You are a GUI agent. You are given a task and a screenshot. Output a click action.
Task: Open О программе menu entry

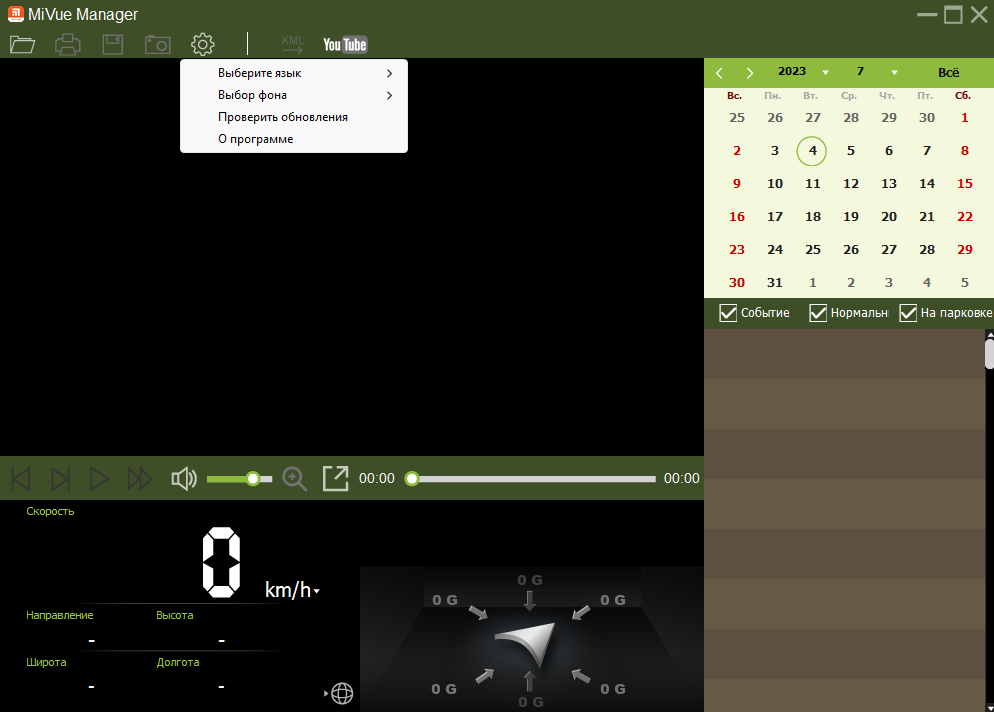(294, 139)
